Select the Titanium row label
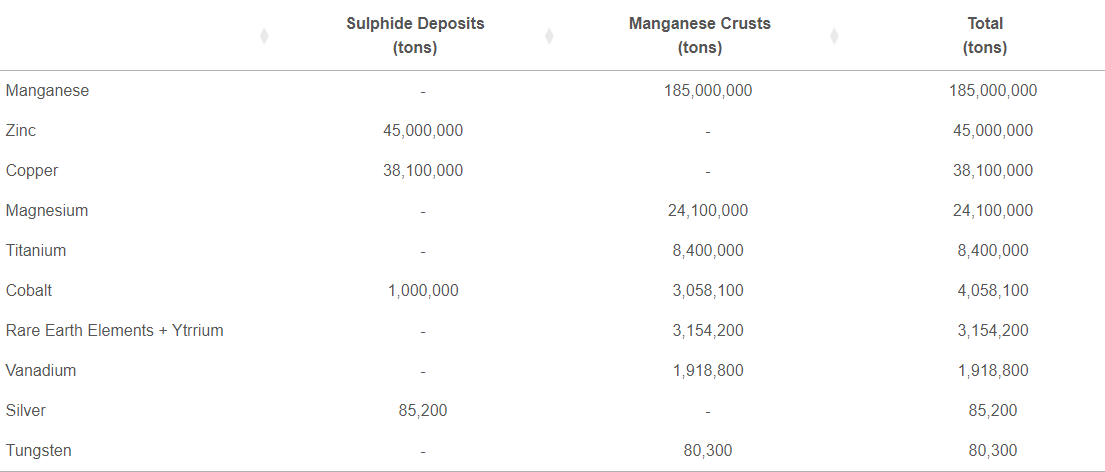The width and height of the screenshot is (1105, 472). 36,250
